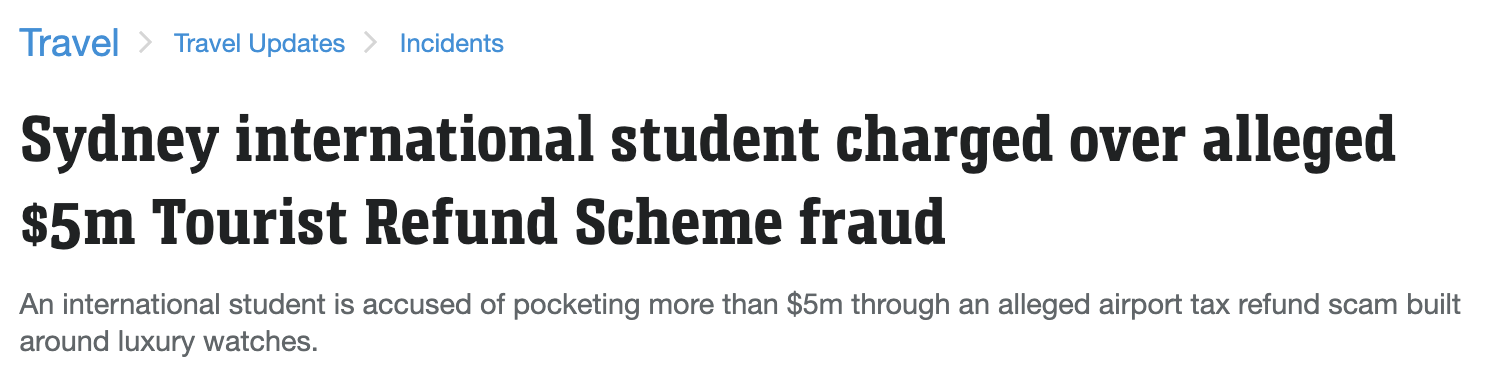This screenshot has height=370, width=1498.
Task: Open the Travel breadcrumb link
Action: 69,43
